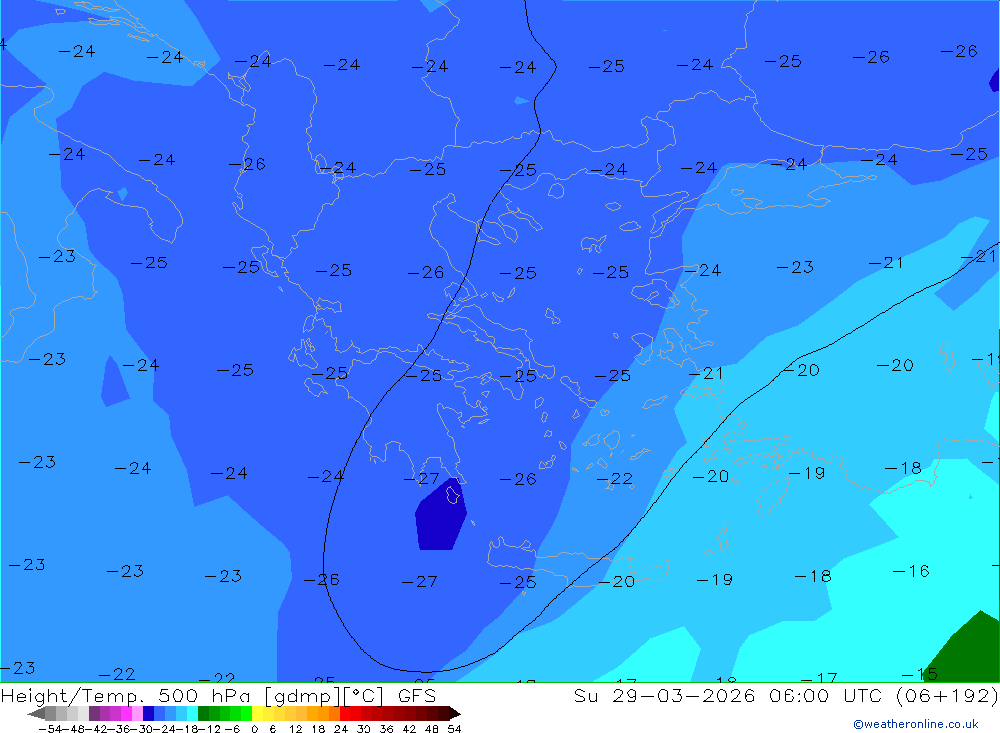This screenshot has height=733, width=1000.
Task: Pick the first yellow swatch in color scale
Action: pyautogui.click(x=258, y=713)
